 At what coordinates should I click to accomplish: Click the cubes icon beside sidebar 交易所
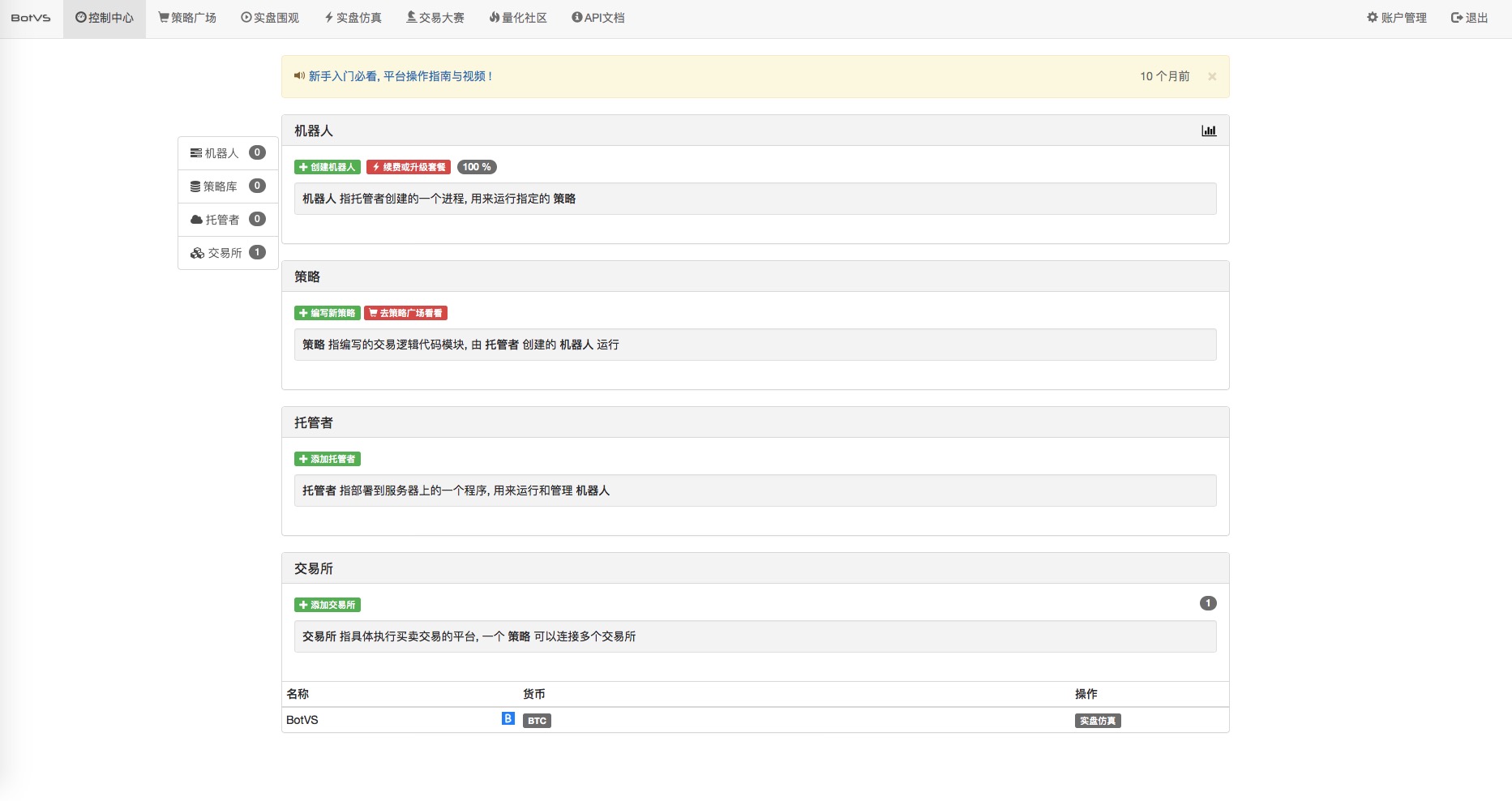(x=197, y=253)
